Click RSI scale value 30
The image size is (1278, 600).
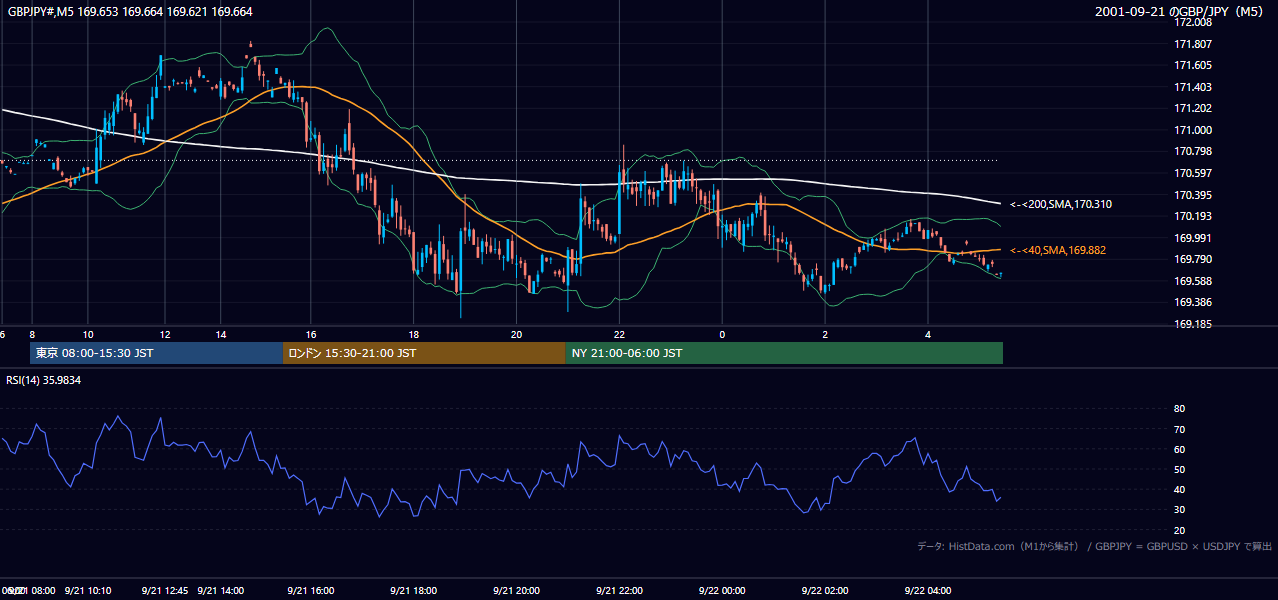[x=1179, y=510]
